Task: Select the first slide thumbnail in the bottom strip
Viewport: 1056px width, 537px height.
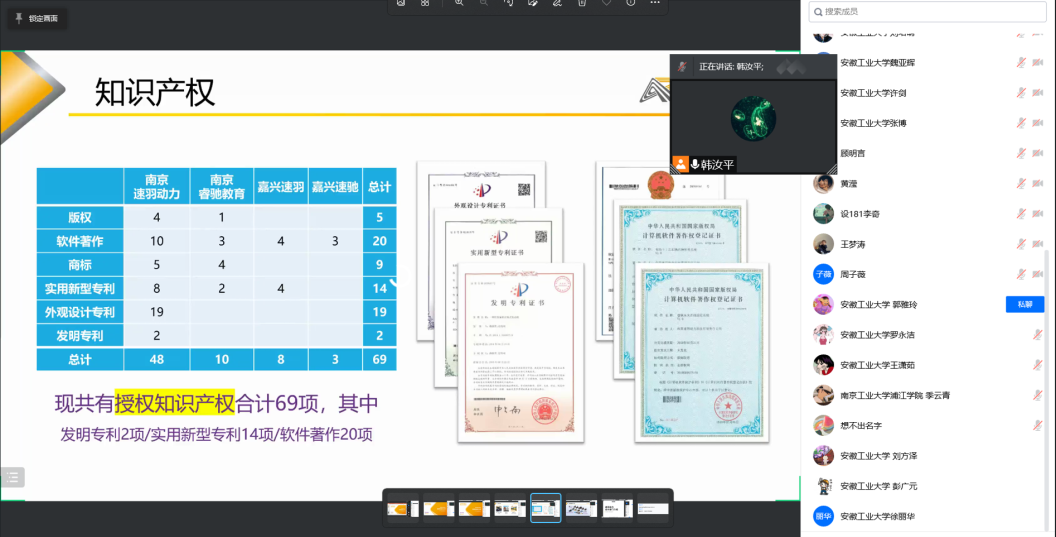Action: click(403, 509)
